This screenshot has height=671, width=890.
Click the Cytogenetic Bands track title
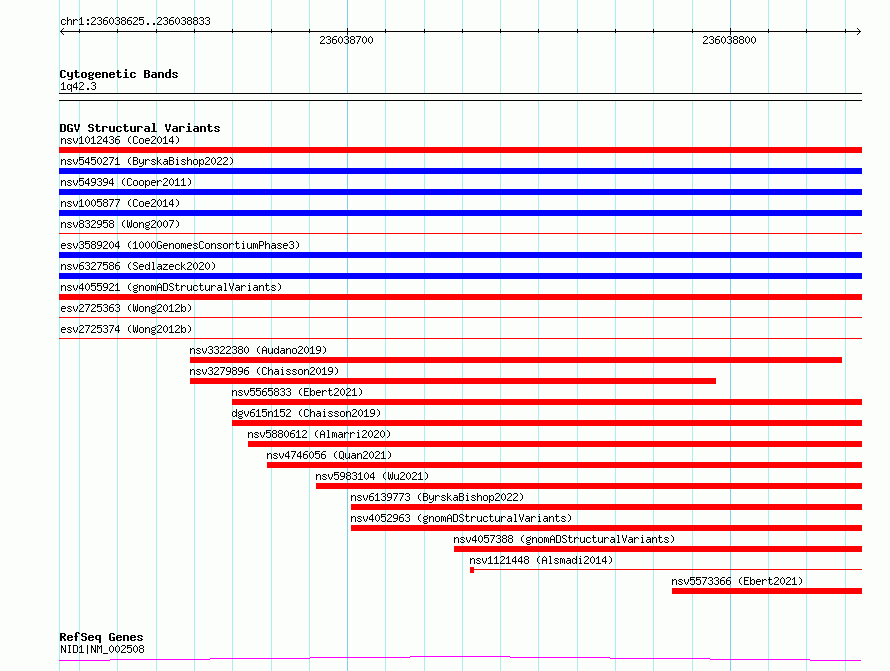[119, 74]
